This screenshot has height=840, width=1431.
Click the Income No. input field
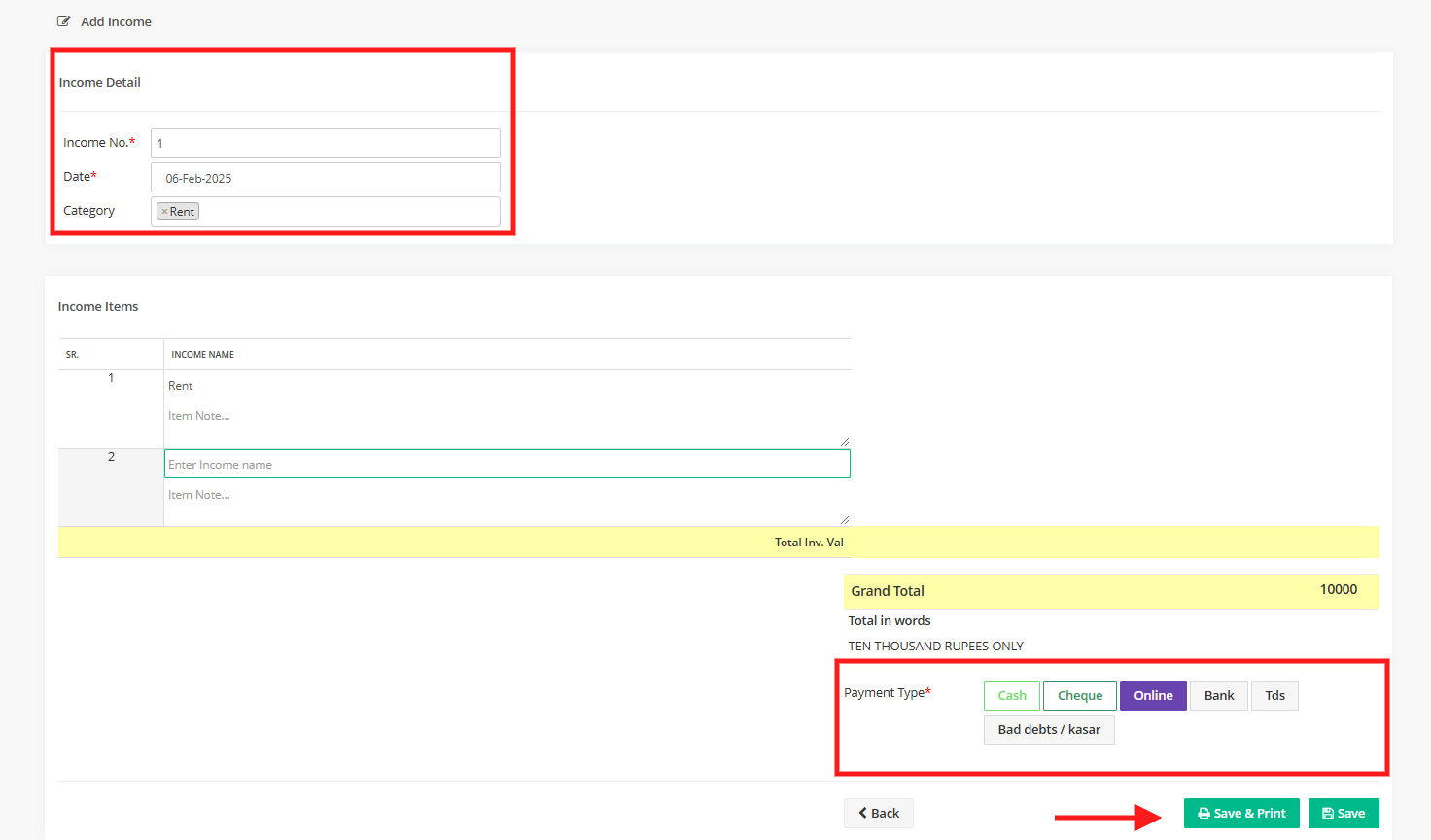pyautogui.click(x=326, y=144)
